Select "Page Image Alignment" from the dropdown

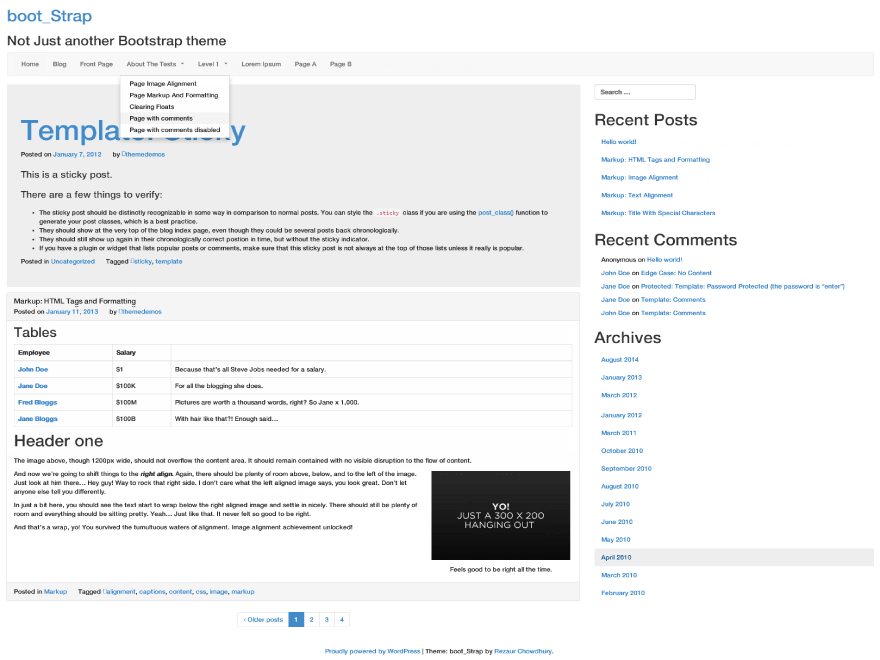tap(163, 84)
